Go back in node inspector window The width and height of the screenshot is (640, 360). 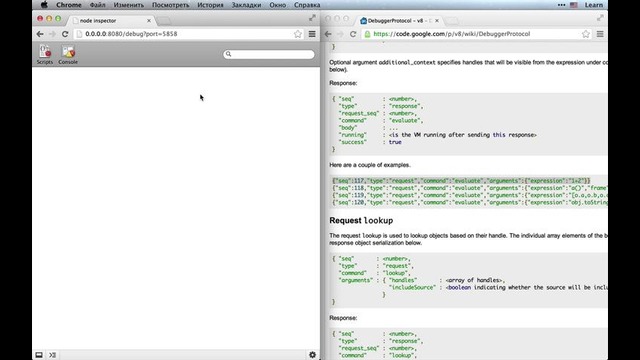click(40, 34)
